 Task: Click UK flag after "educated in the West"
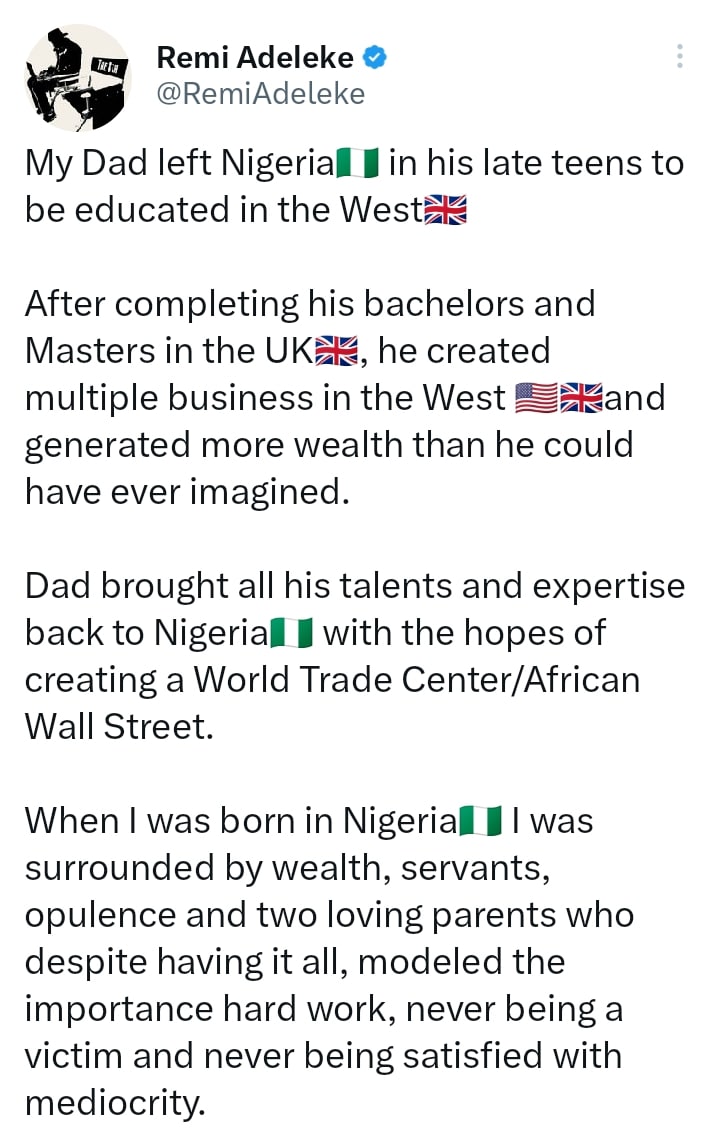[x=445, y=211]
